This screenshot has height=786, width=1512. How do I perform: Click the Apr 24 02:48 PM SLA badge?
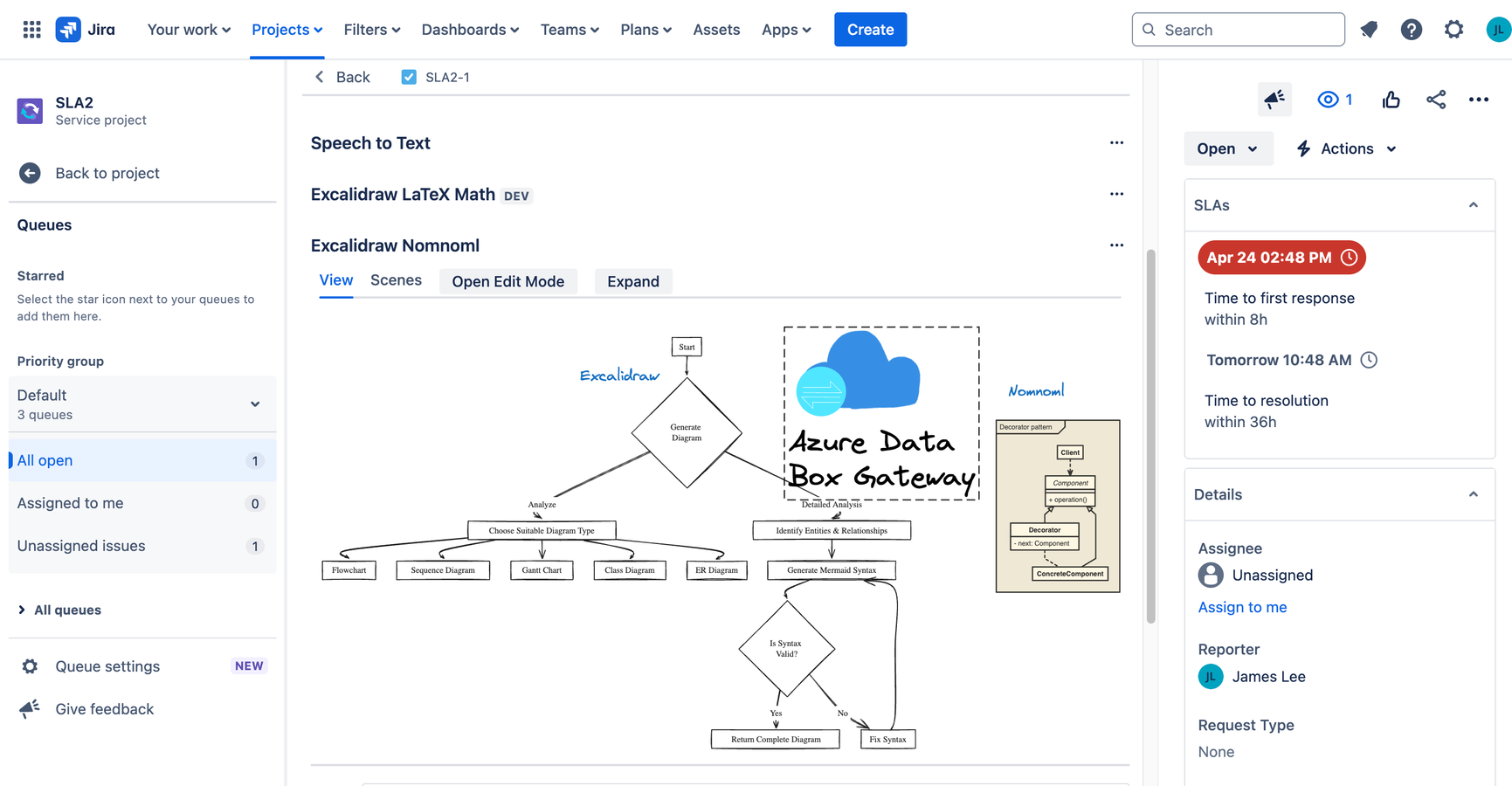click(x=1281, y=258)
